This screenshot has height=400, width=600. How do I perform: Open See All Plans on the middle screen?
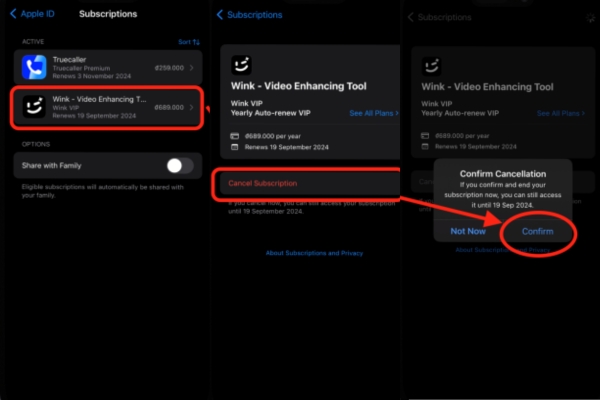pos(374,114)
